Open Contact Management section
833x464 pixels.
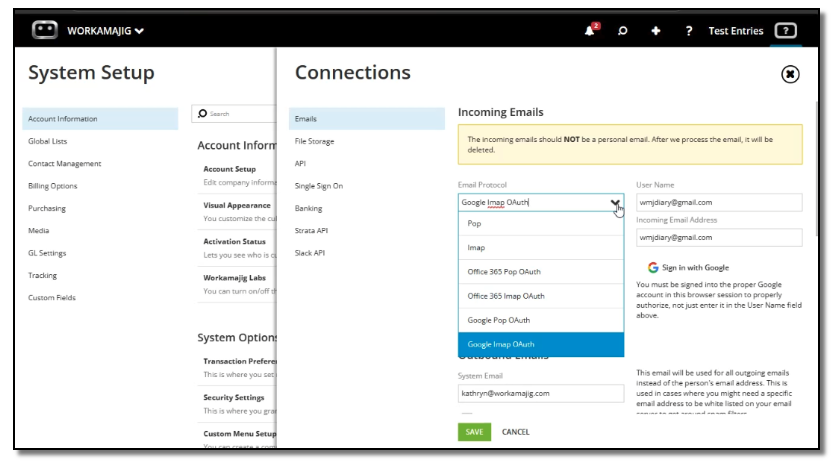tap(64, 163)
